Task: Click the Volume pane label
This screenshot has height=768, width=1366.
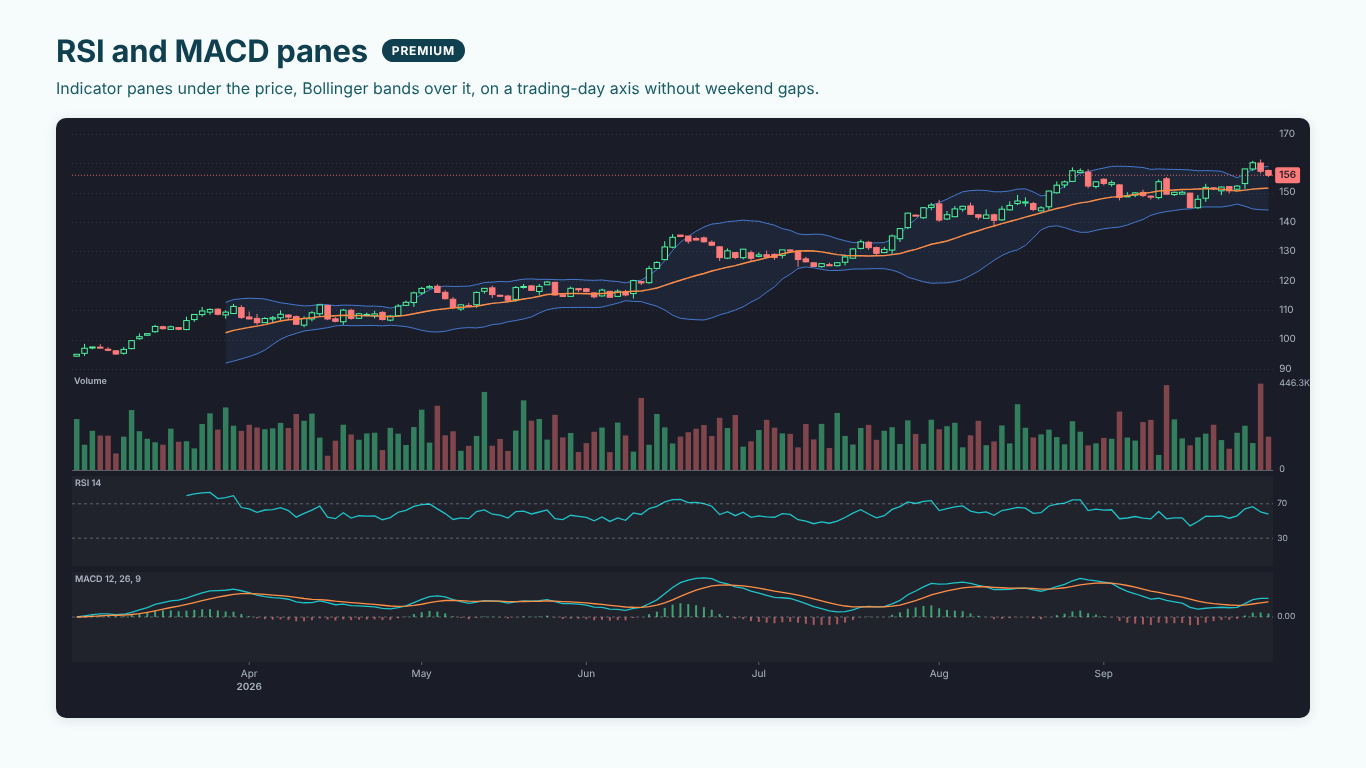Action: pos(90,381)
